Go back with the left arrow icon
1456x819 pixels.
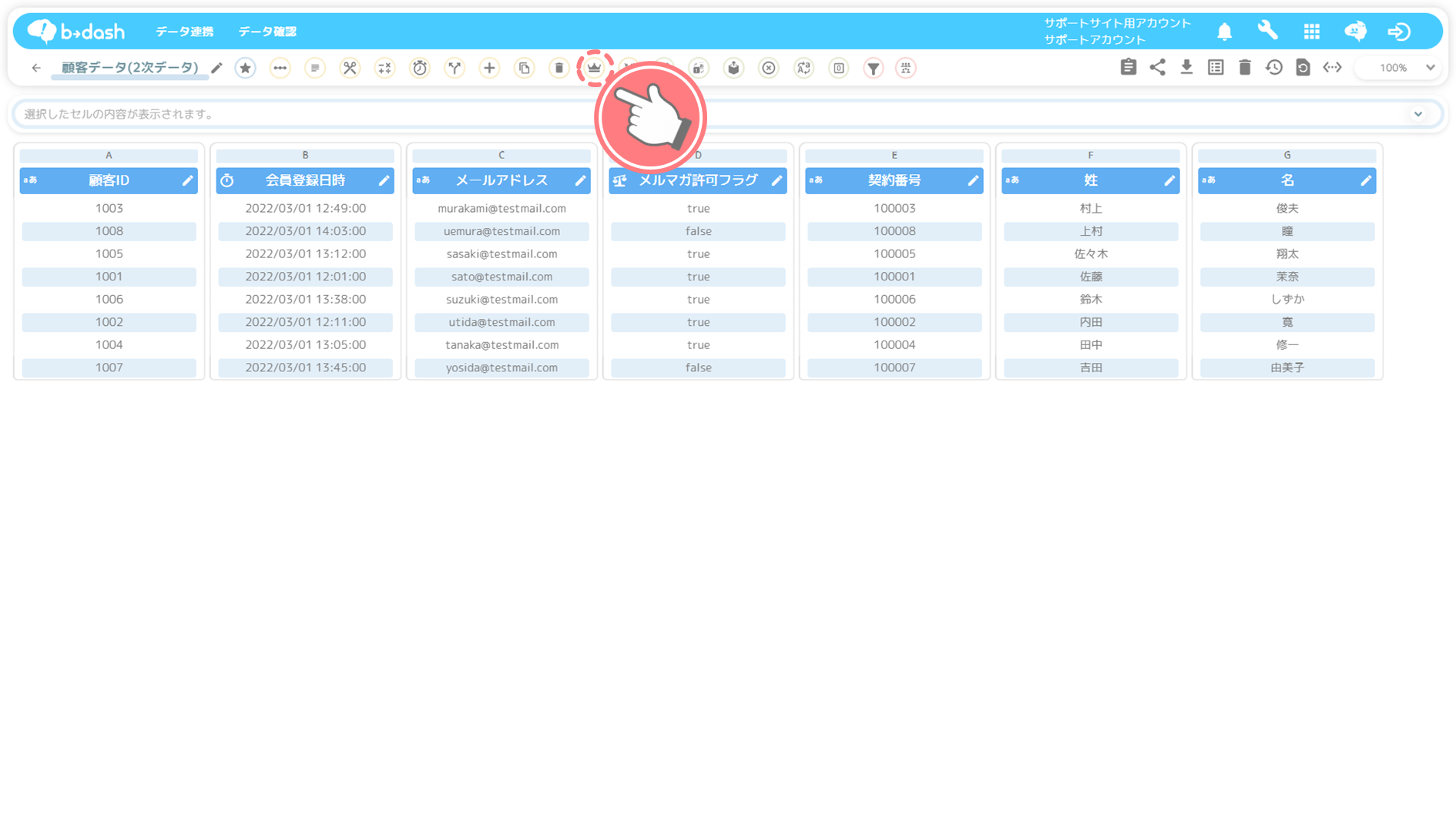pyautogui.click(x=36, y=68)
